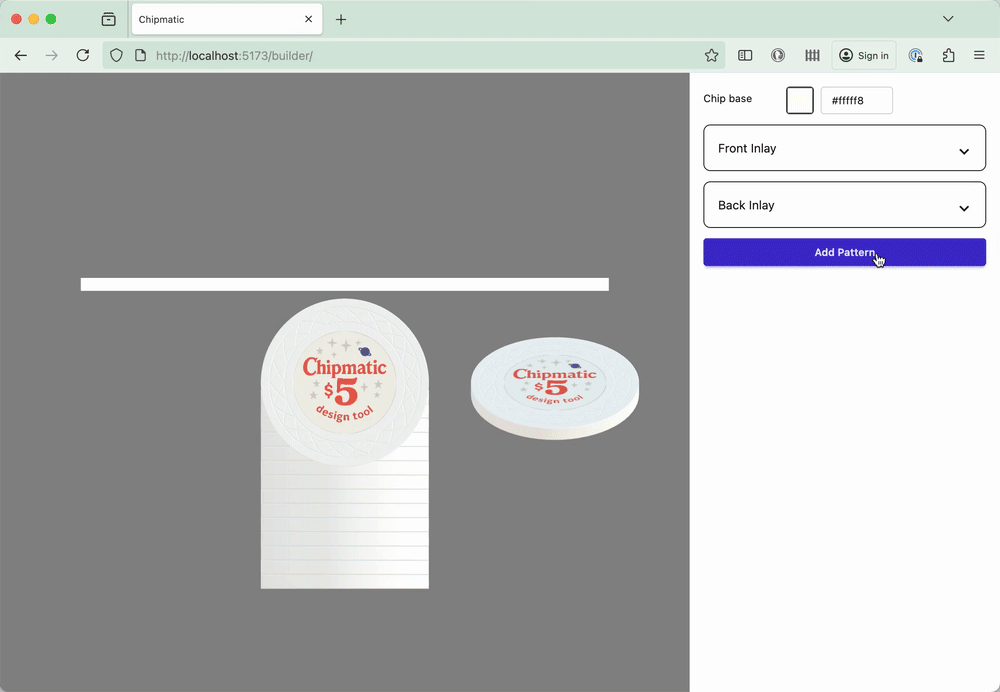Open the hamburger application menu
Viewport: 1000px width, 692px height.
(980, 55)
